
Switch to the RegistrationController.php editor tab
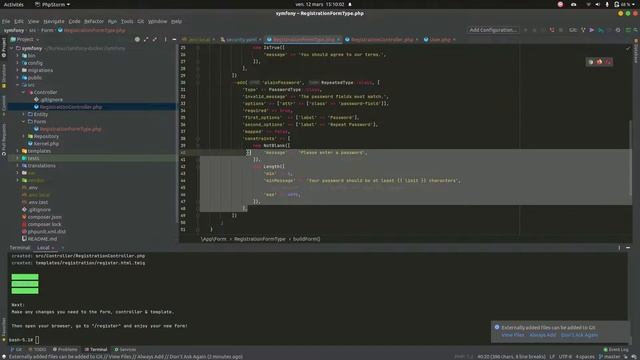tap(382, 40)
